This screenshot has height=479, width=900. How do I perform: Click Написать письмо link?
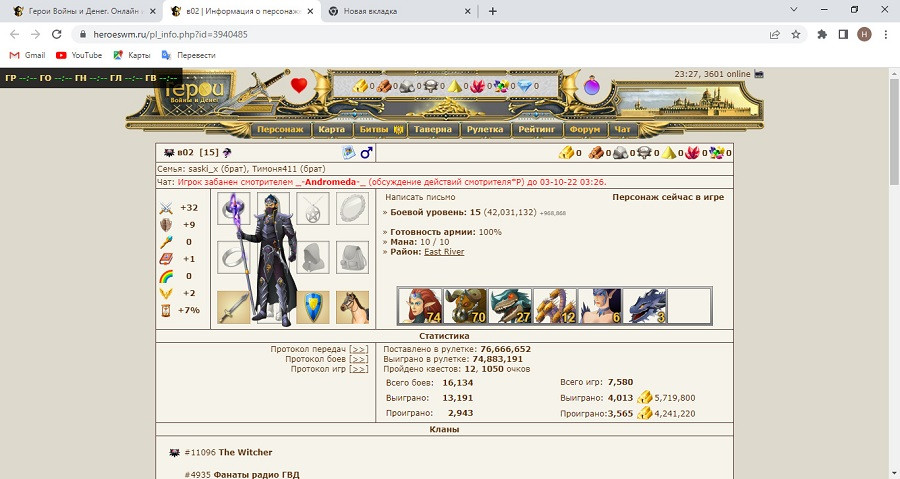coord(420,197)
